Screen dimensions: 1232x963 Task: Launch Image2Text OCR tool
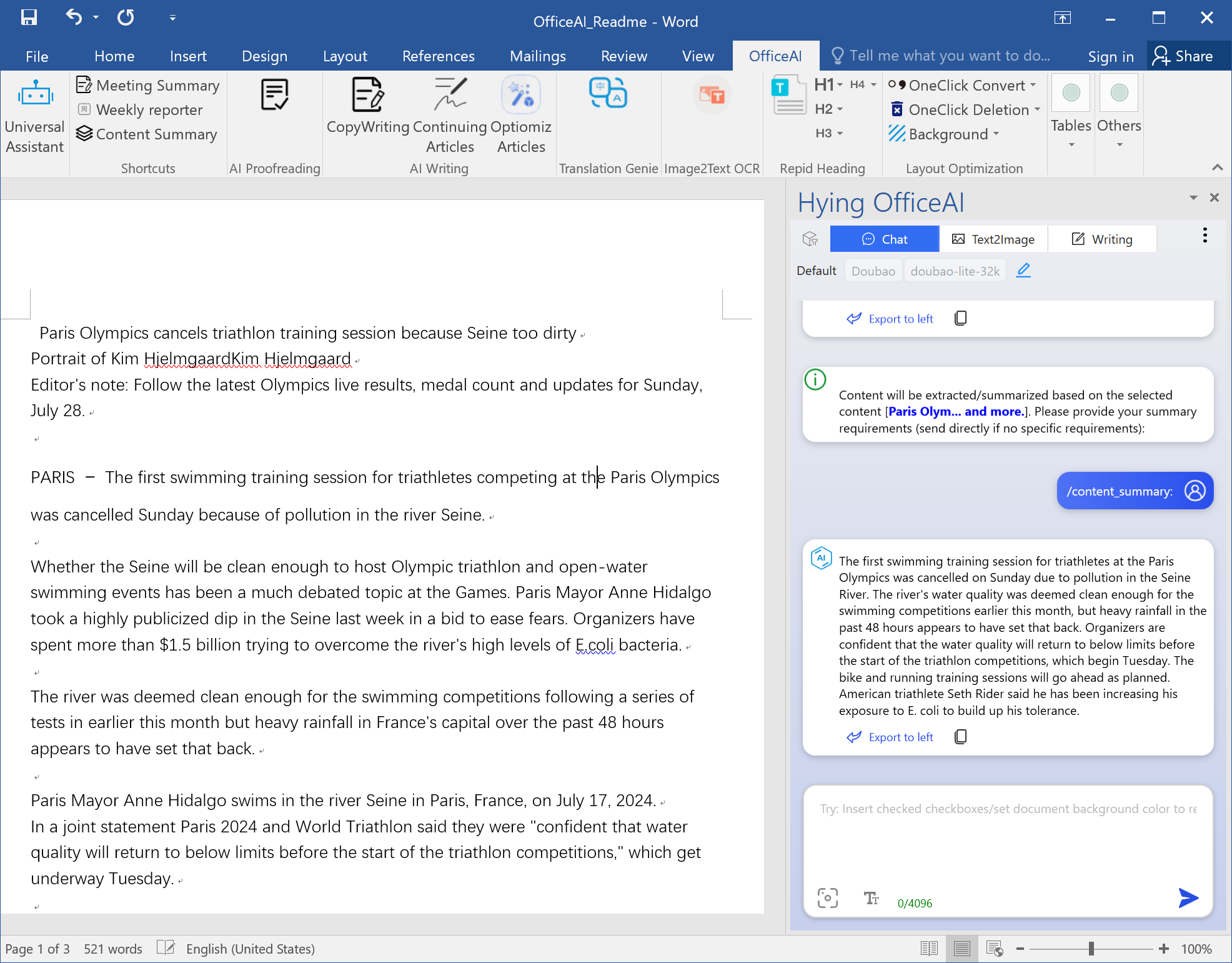[x=712, y=95]
